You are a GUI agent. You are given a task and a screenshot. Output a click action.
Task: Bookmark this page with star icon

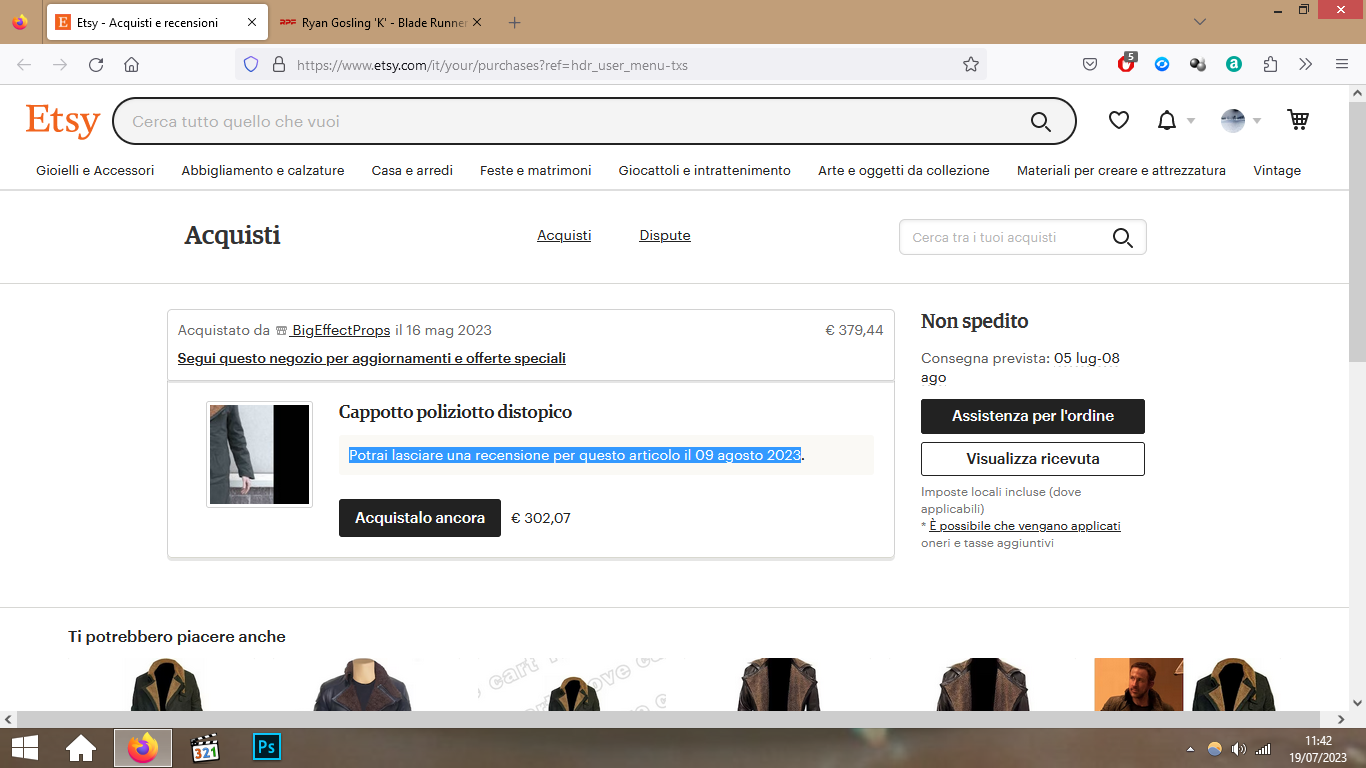970,65
